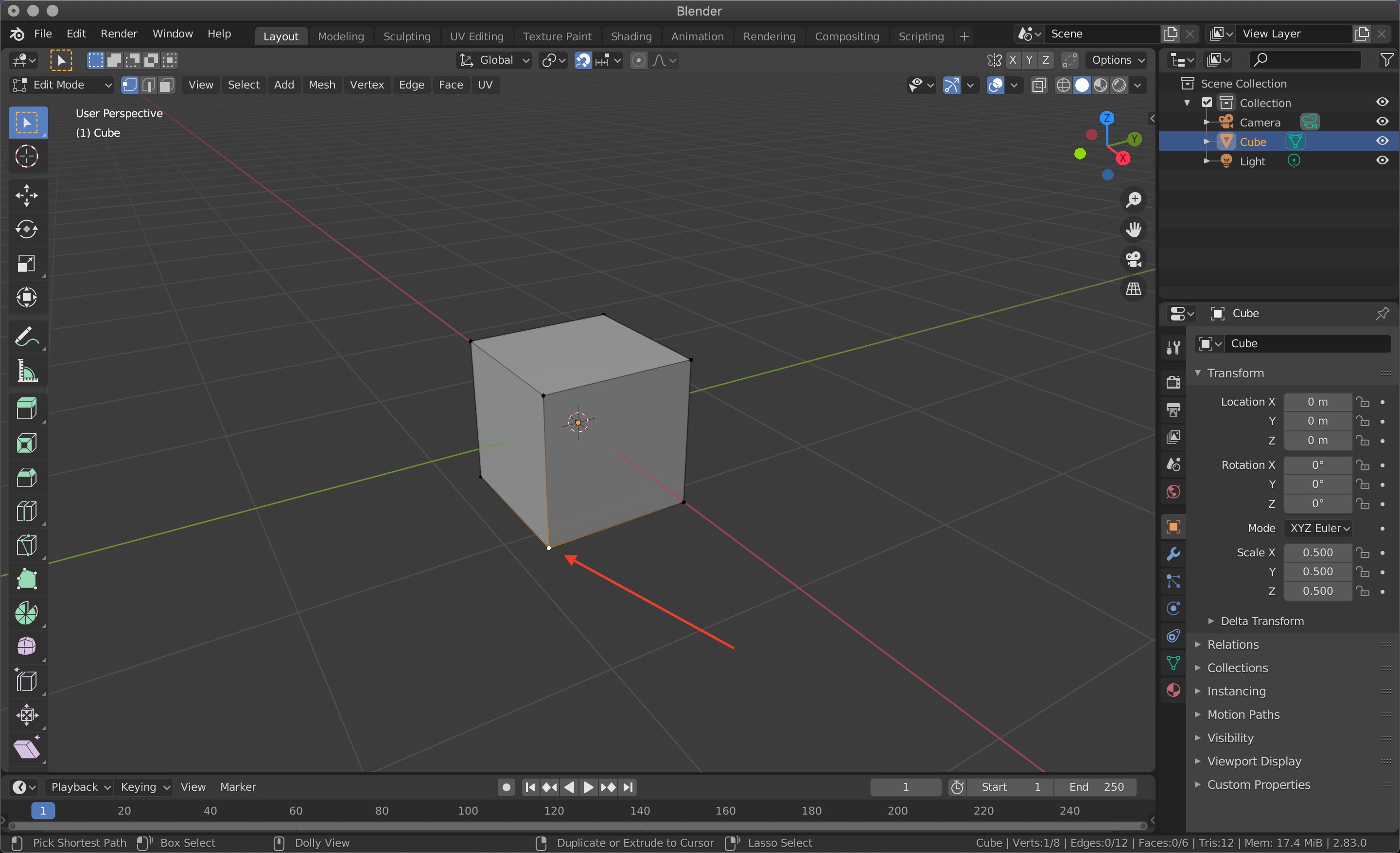Select the Smooth vertices tool
The width and height of the screenshot is (1400, 853).
tap(27, 647)
